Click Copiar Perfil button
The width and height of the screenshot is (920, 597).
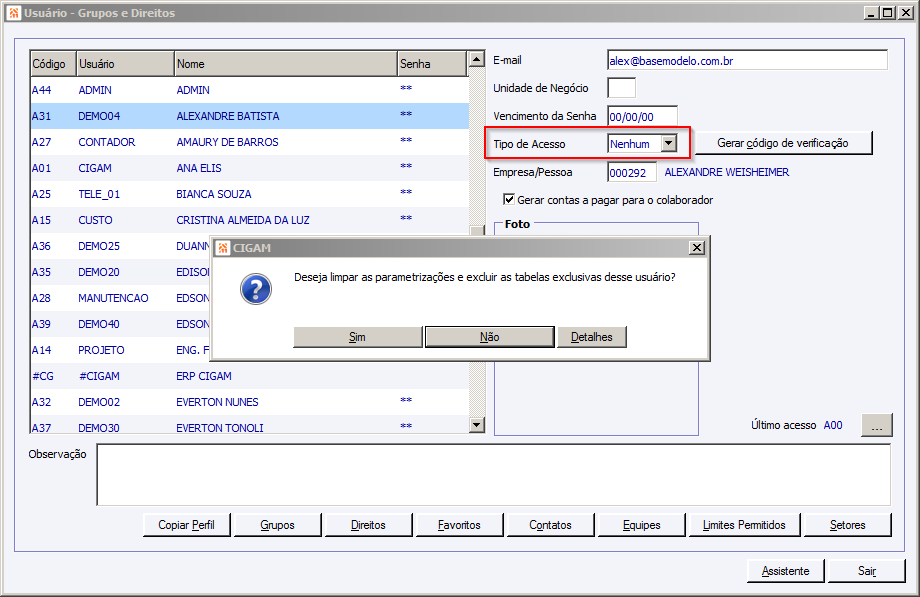tap(187, 525)
